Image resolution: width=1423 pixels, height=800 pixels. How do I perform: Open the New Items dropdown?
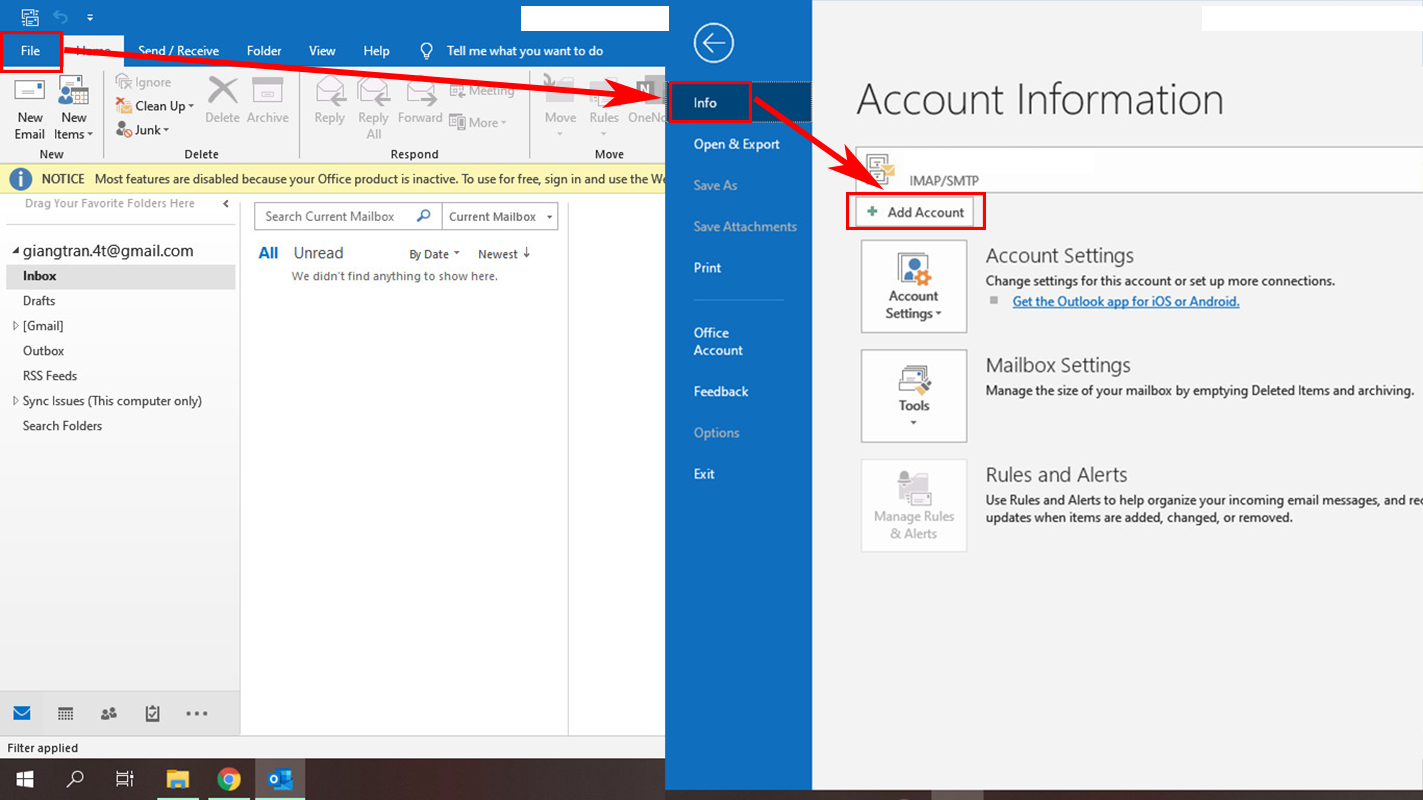tap(74, 109)
